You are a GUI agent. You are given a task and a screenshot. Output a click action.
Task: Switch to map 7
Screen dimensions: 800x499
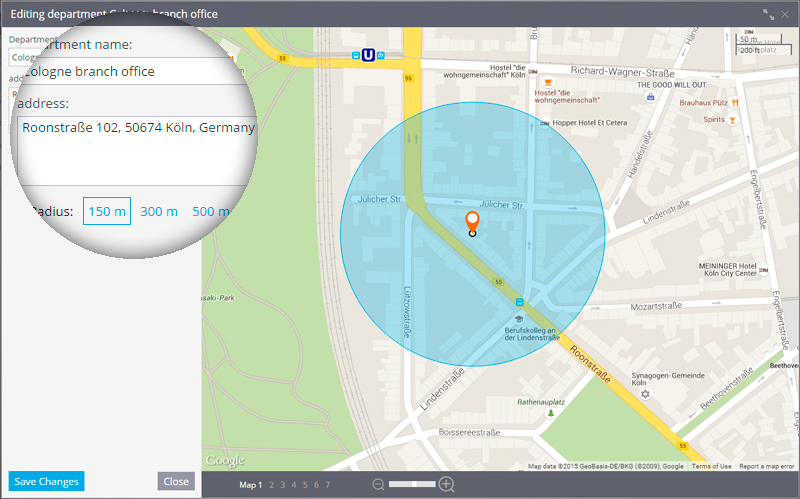(328, 485)
